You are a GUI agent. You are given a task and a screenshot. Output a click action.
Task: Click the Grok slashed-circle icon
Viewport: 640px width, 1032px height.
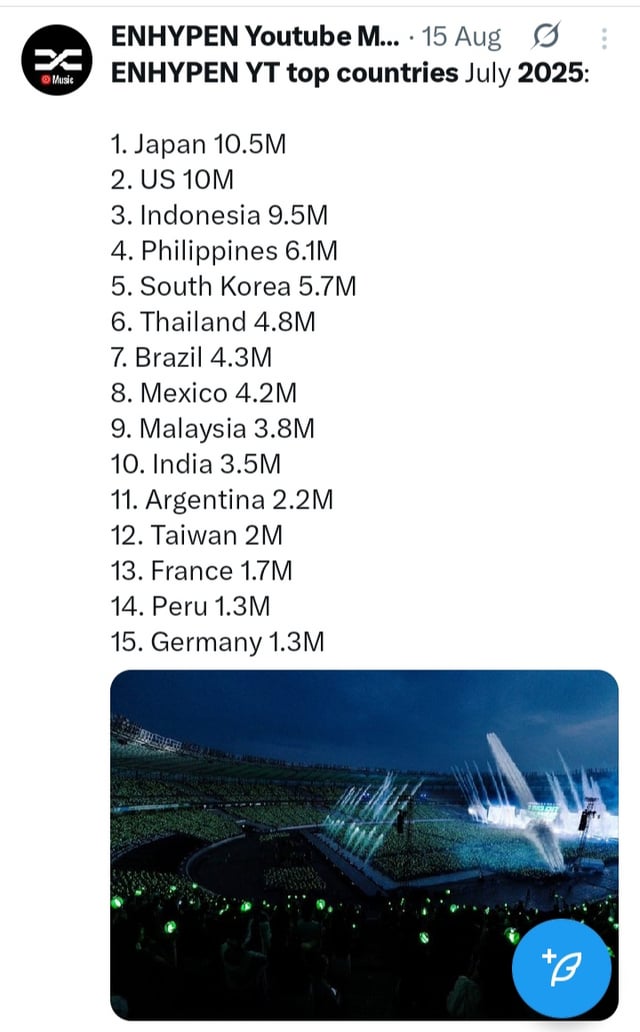pyautogui.click(x=546, y=38)
